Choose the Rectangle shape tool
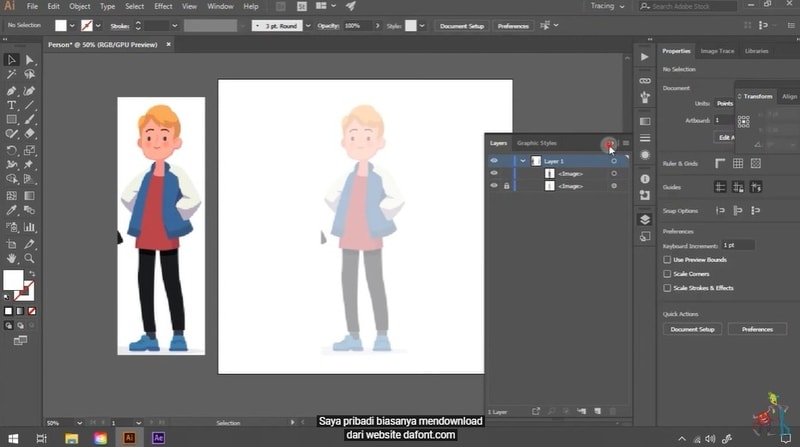Viewport: 800px width, 447px height. point(12,119)
